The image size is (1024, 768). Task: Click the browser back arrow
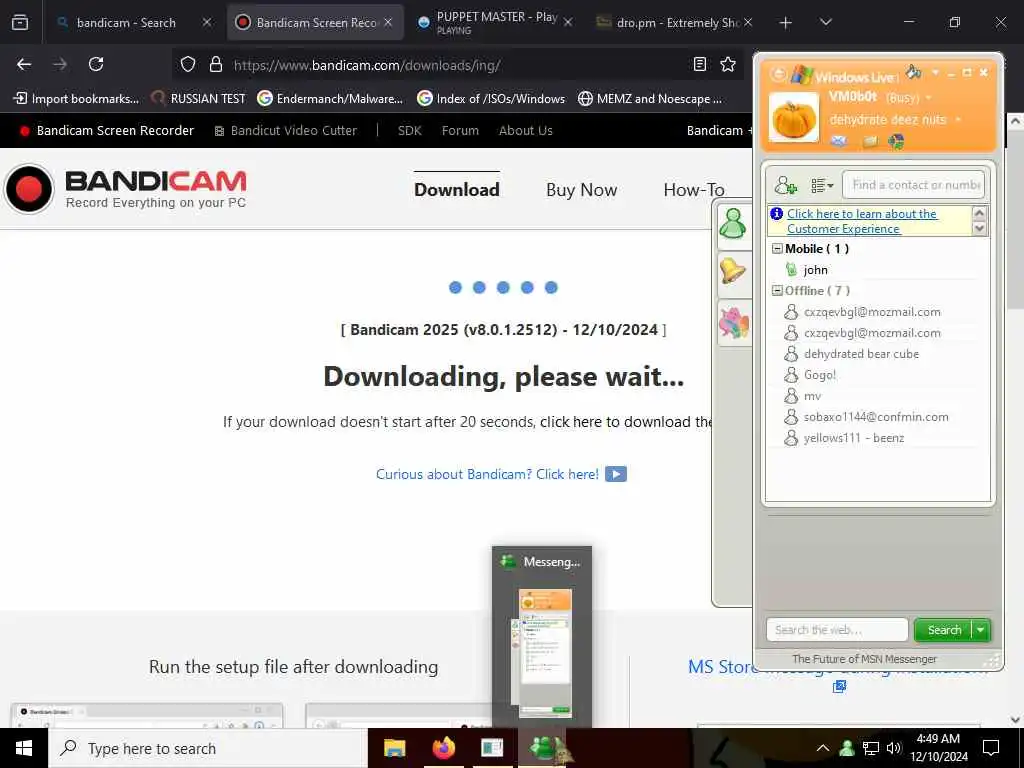point(24,64)
